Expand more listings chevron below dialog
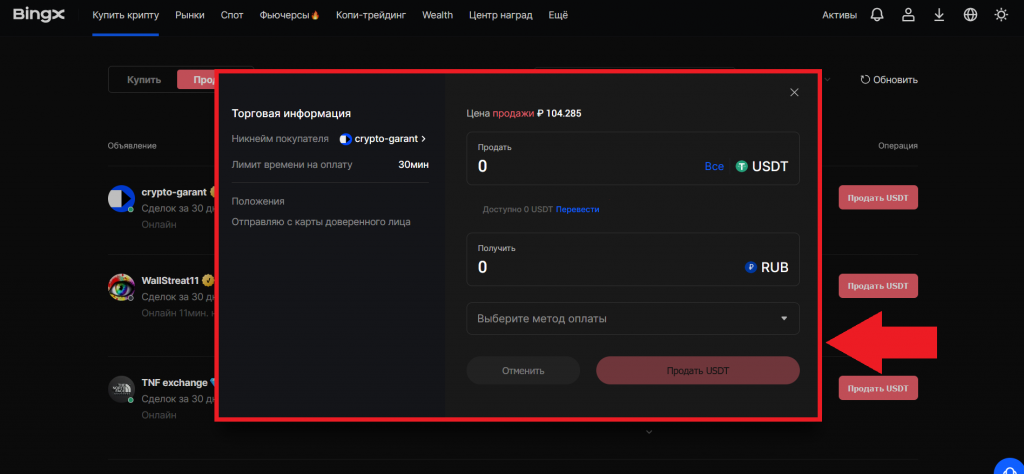The height and width of the screenshot is (474, 1024). pyautogui.click(x=648, y=432)
